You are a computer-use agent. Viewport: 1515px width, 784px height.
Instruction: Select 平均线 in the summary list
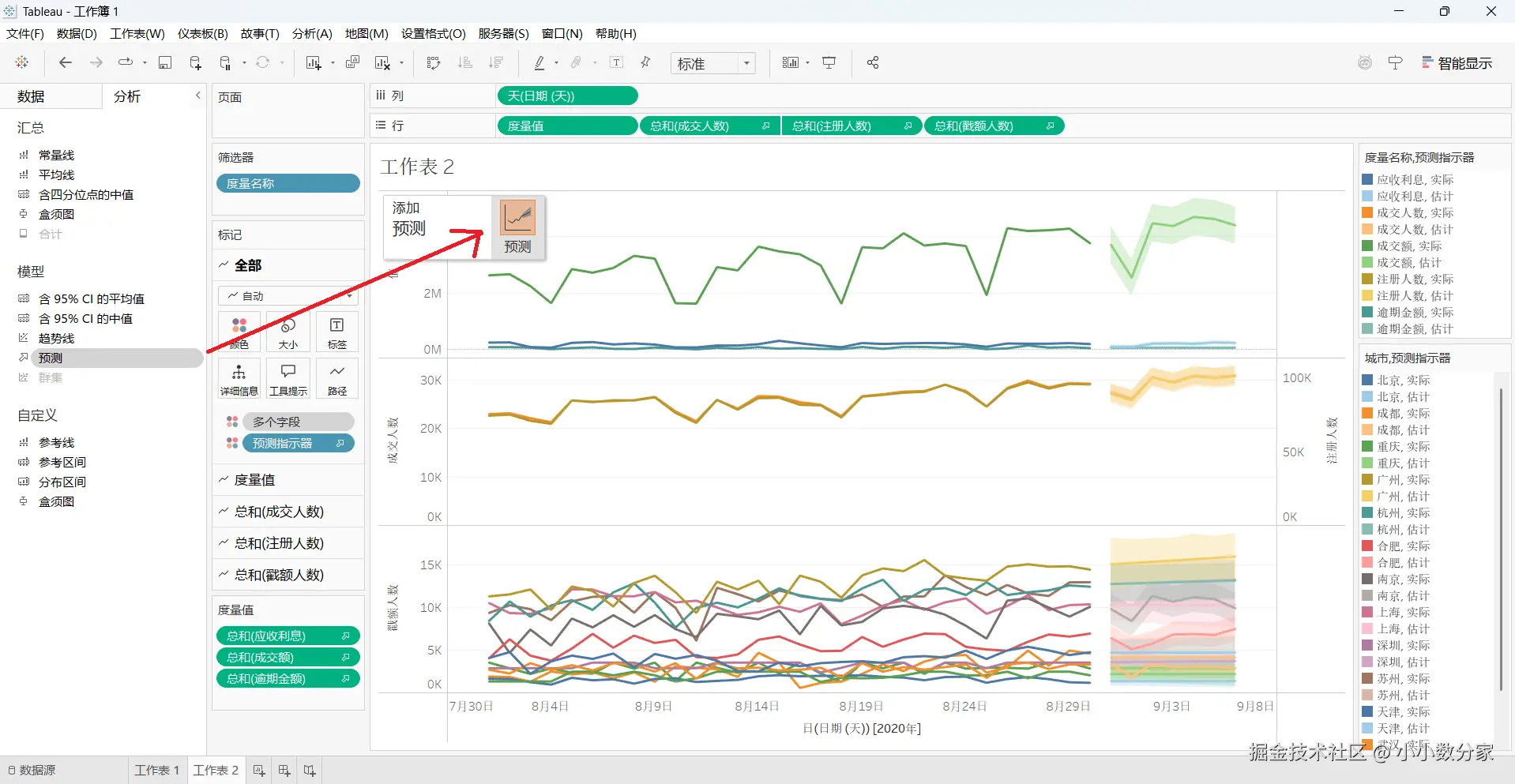pos(57,174)
